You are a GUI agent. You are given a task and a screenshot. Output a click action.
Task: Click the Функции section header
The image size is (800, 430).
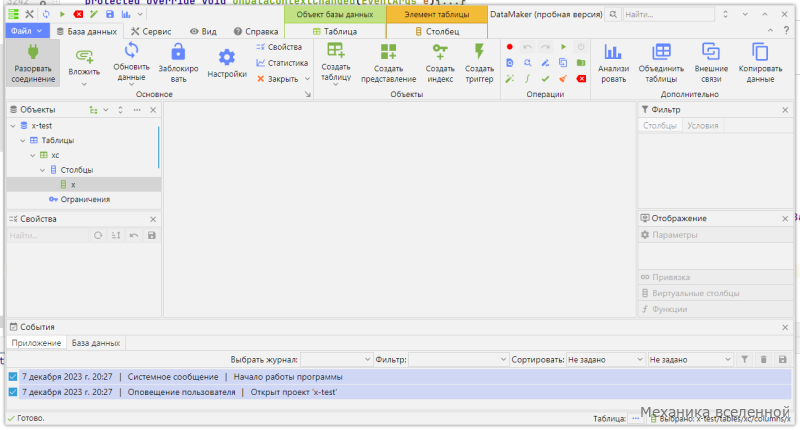click(715, 309)
